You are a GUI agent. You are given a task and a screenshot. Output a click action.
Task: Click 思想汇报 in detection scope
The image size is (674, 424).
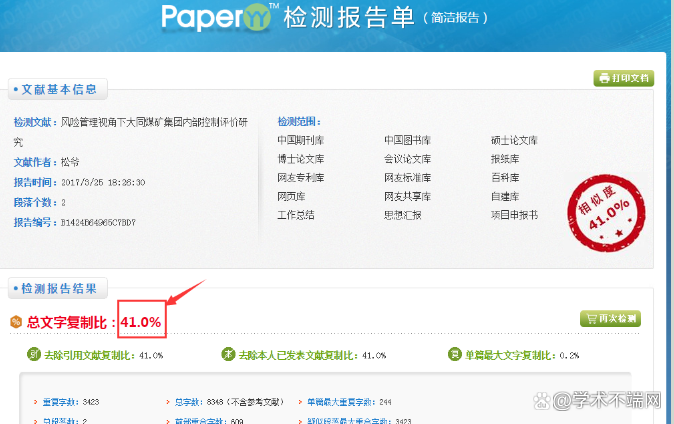point(403,215)
